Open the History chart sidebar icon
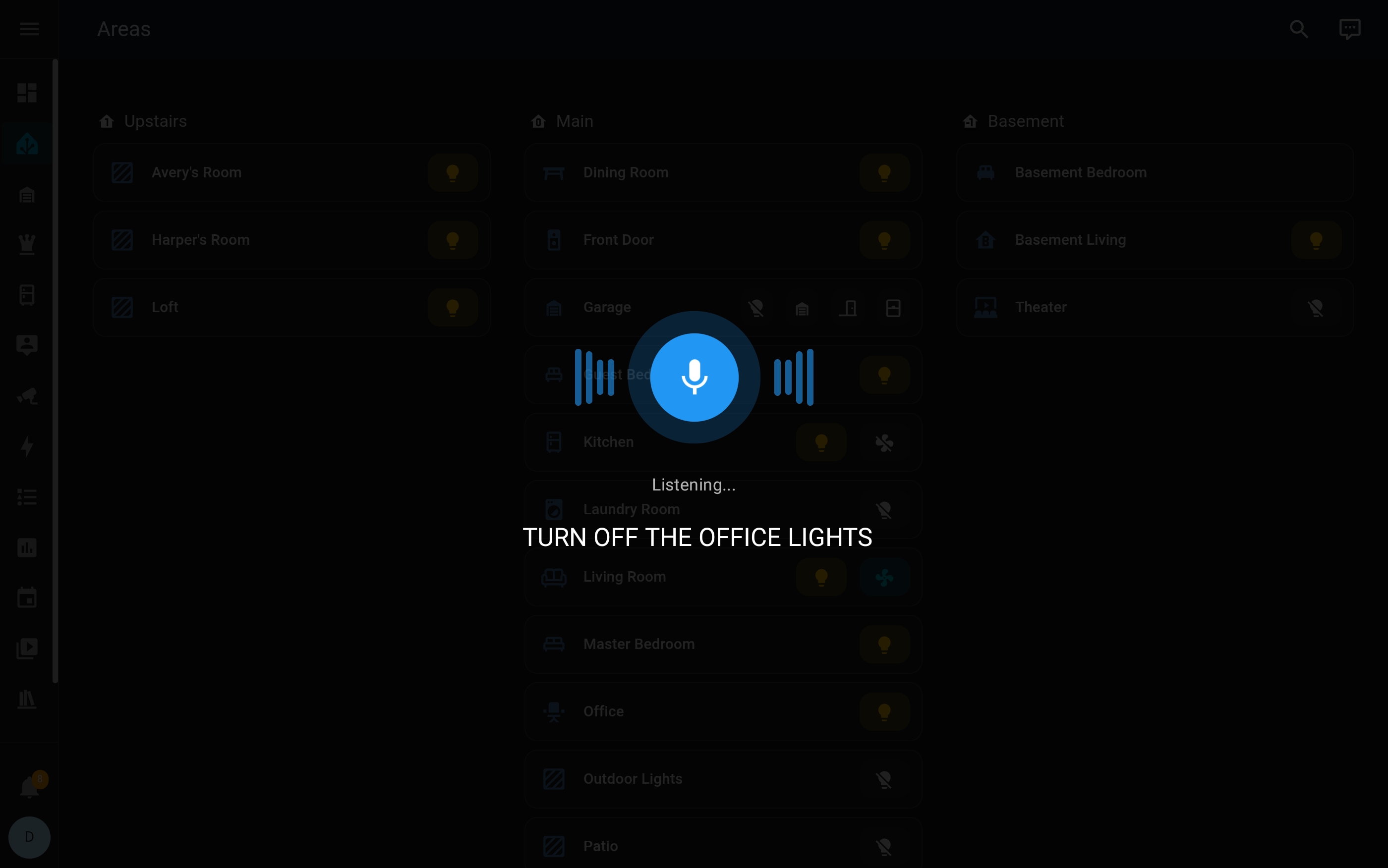Screen dimensions: 1388x868 point(27,547)
